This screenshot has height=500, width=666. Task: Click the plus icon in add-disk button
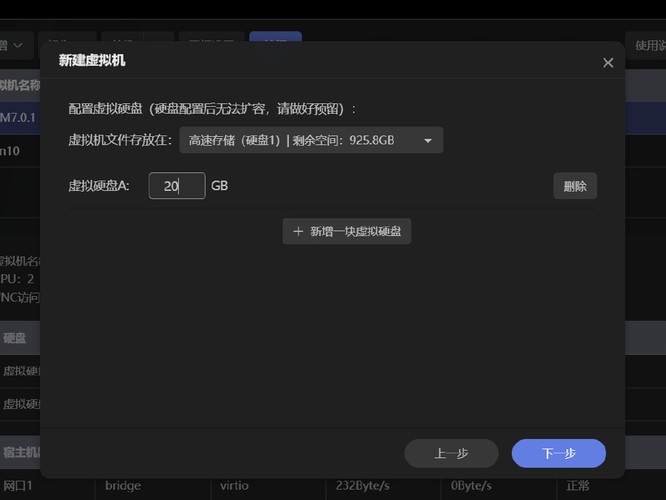pos(298,231)
